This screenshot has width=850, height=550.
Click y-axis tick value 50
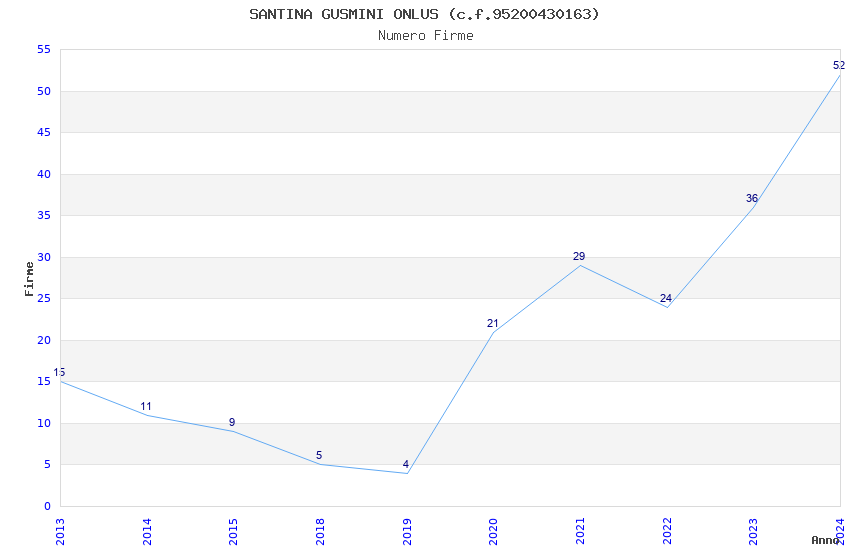44,91
